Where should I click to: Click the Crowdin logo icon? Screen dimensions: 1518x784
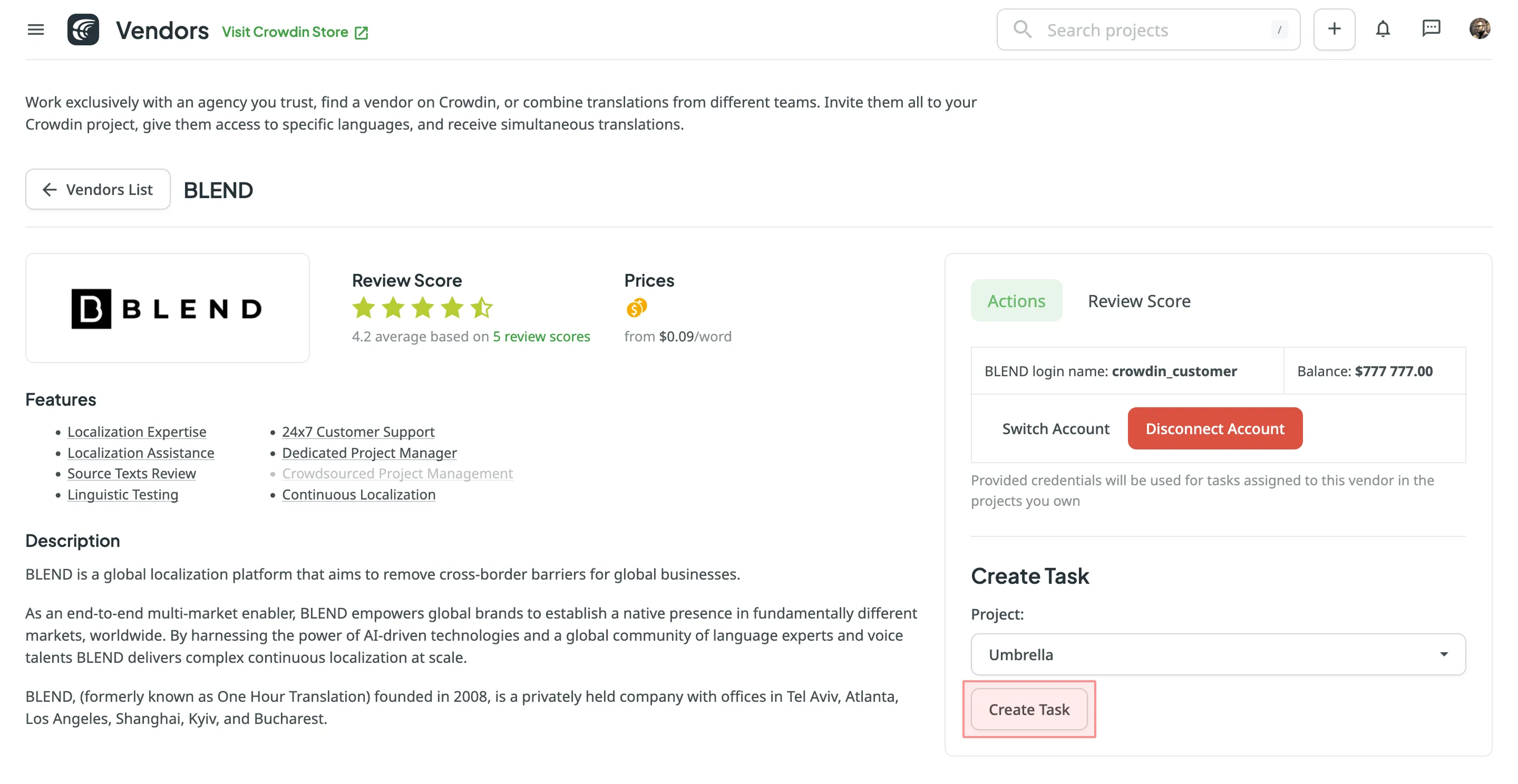click(x=83, y=30)
